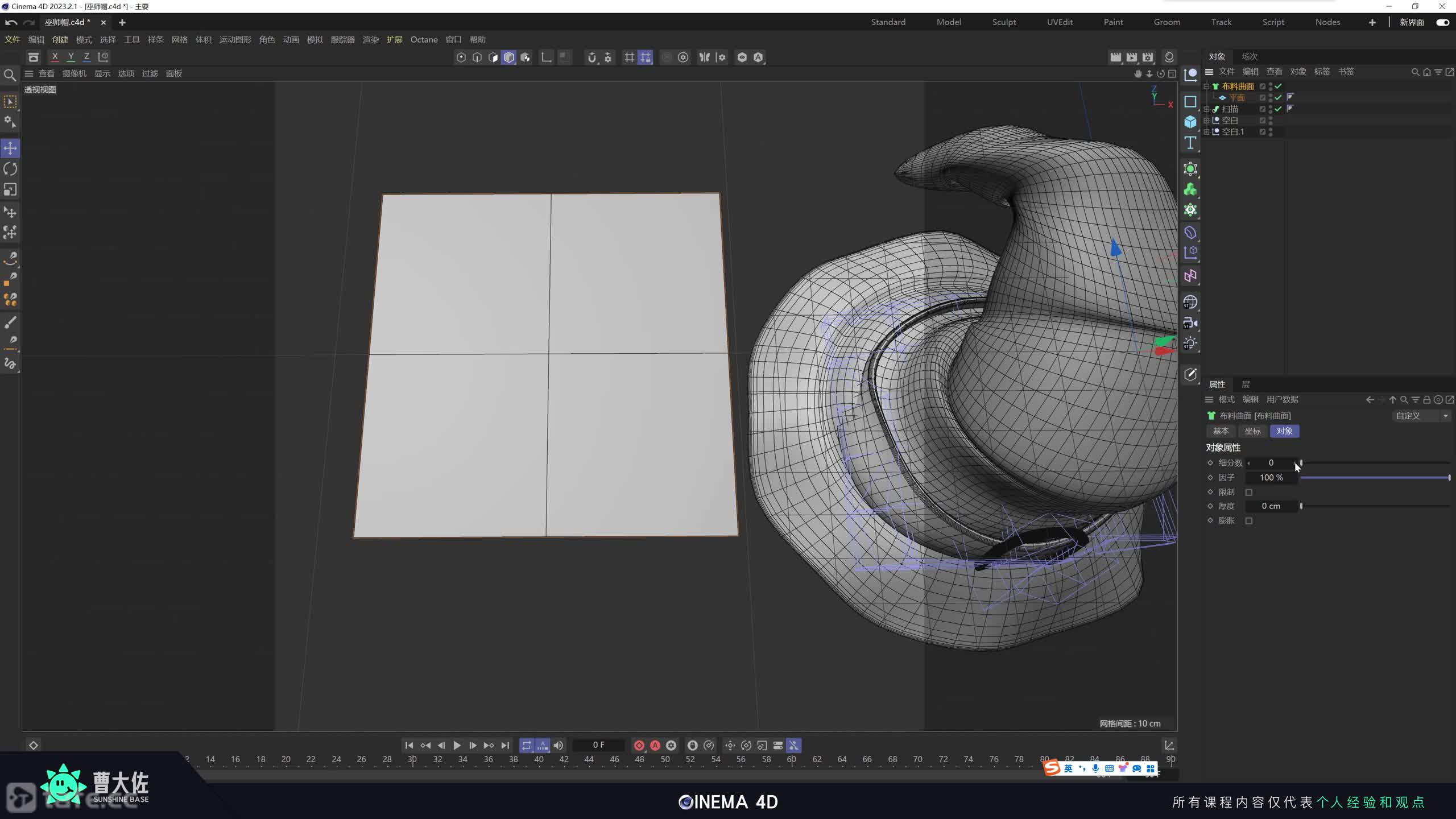1456x819 pixels.
Task: Select the paint Brush tool
Action: click(10, 322)
